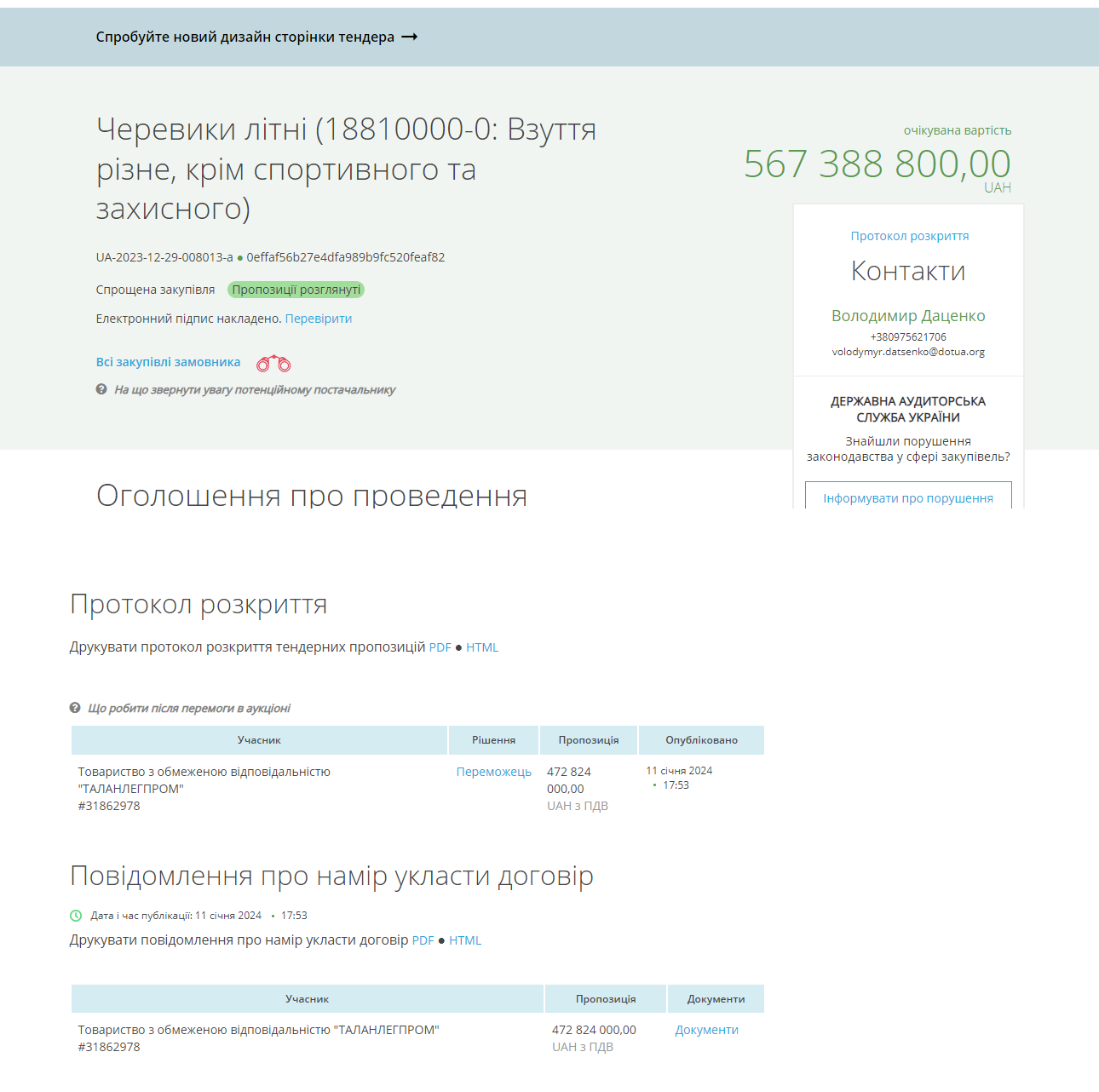This screenshot has width=1099, height=1092.
Task: Click the 'Пропозиції розглянуті' status badge
Action: click(296, 290)
